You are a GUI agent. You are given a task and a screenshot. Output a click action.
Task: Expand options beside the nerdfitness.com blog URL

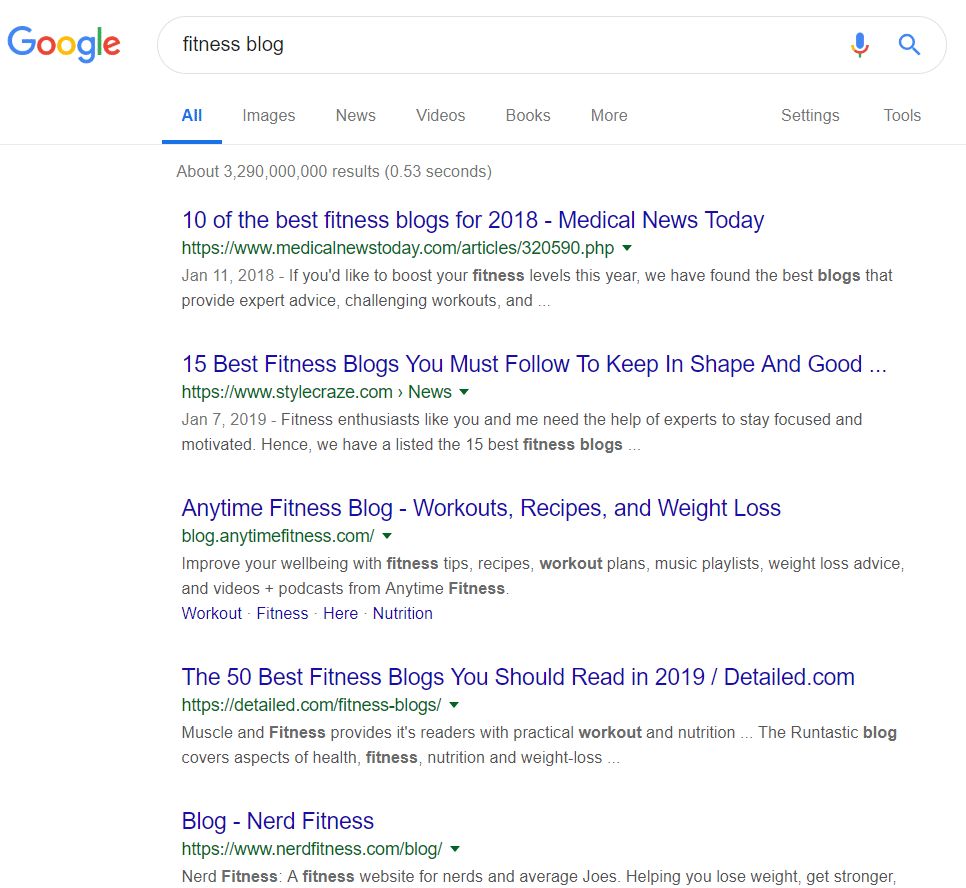point(455,849)
